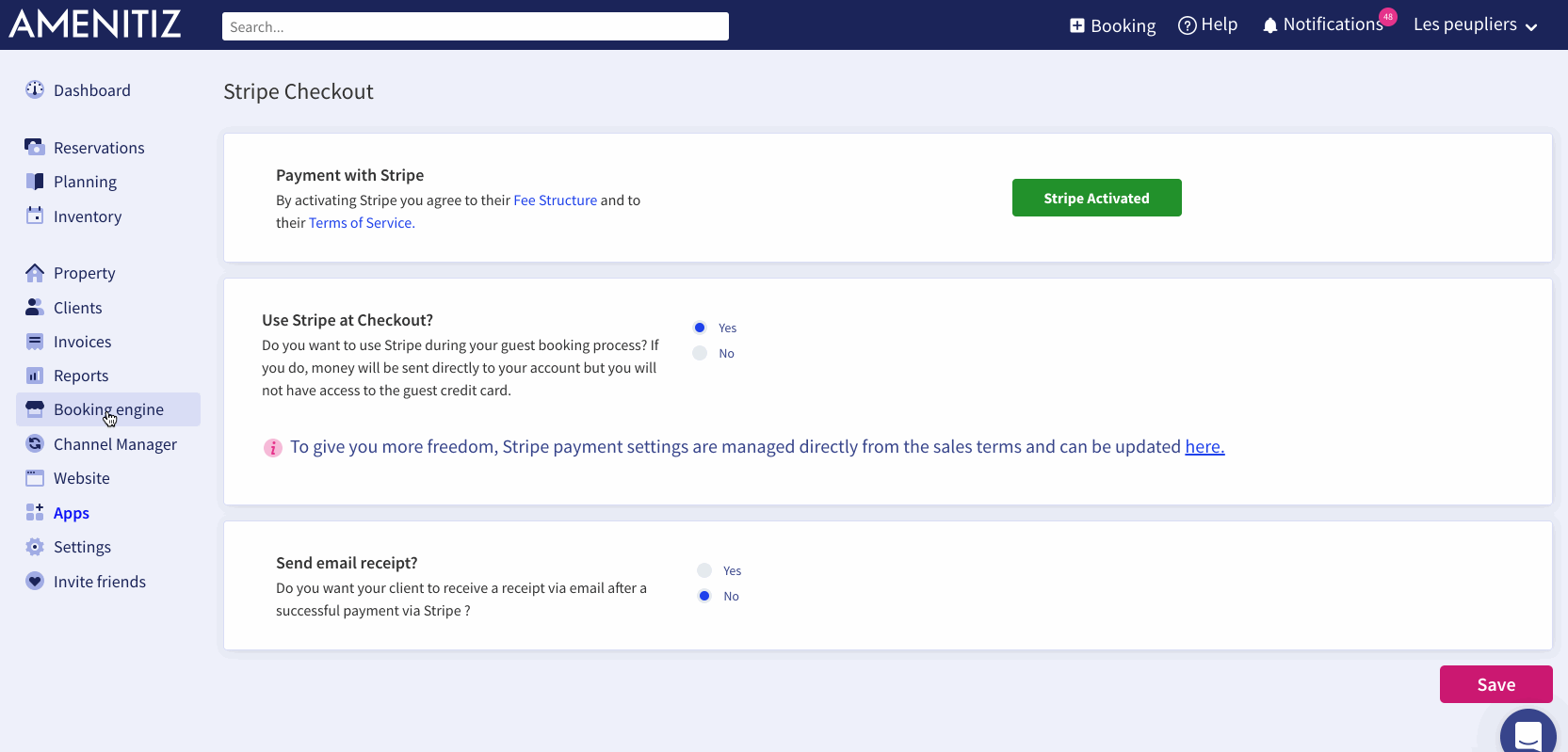
Task: Click the Clients people icon
Action: click(35, 307)
